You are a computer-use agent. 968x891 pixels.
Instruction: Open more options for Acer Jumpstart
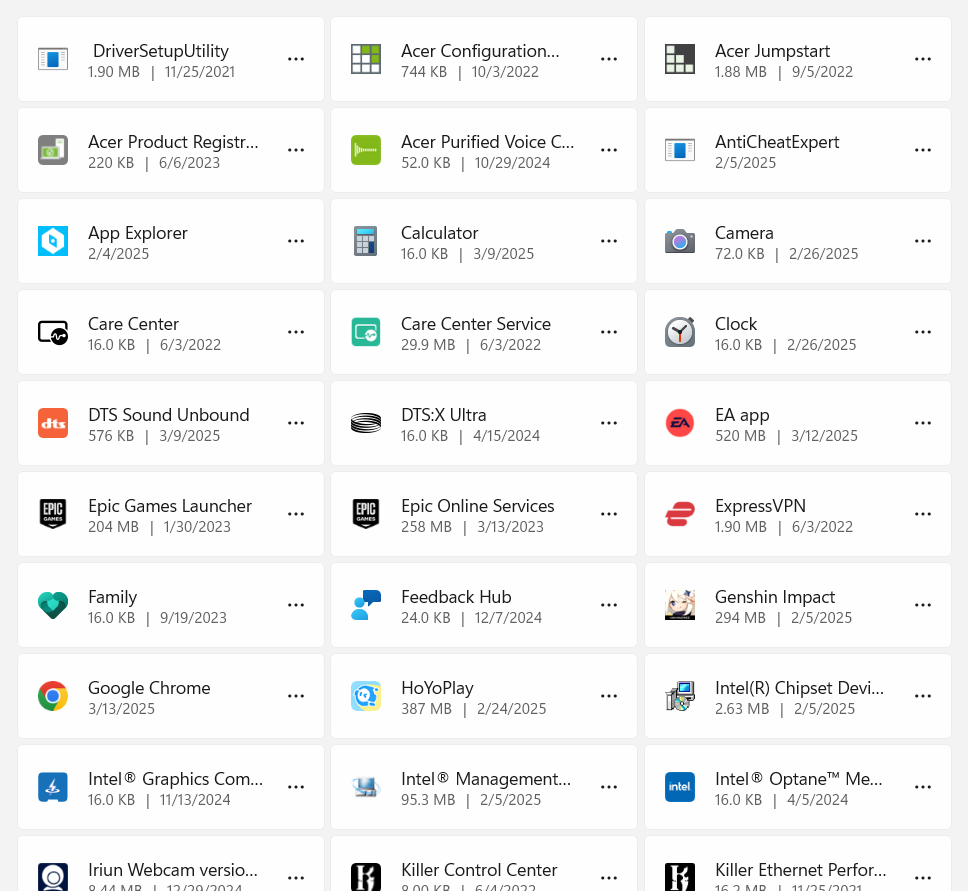tap(923, 59)
